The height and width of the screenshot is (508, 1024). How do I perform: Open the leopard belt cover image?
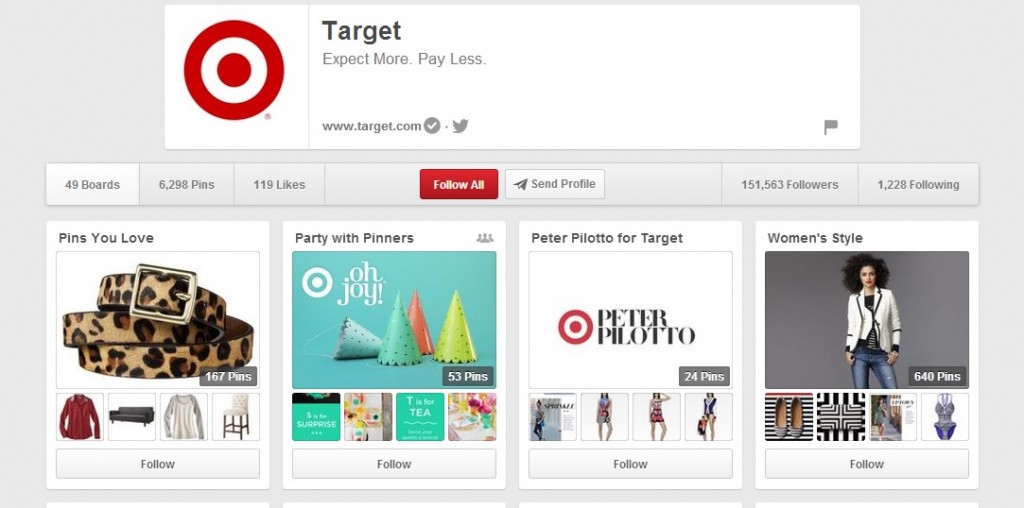[158, 320]
